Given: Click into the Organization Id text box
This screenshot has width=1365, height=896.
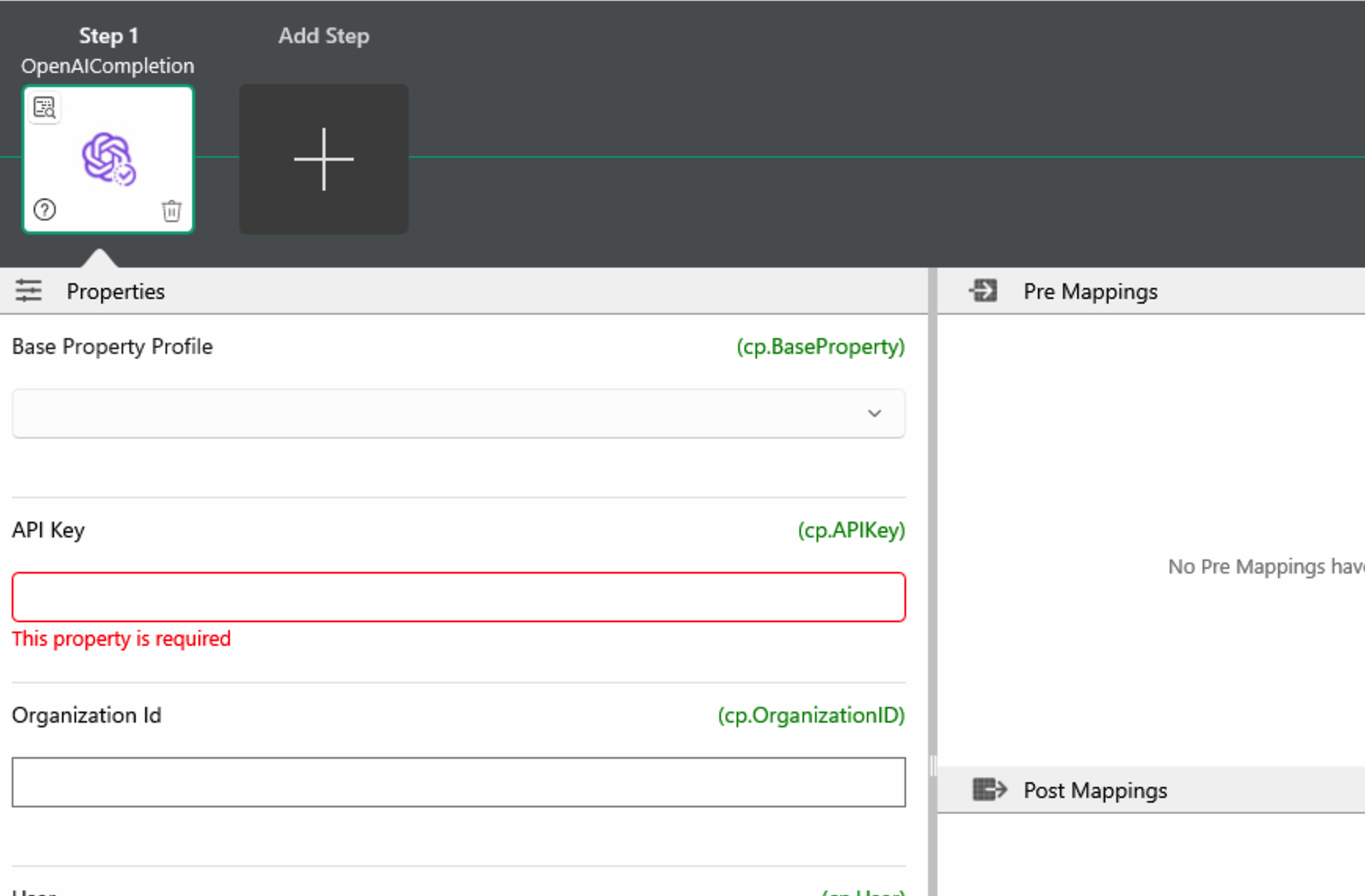Looking at the screenshot, I should (x=458, y=782).
